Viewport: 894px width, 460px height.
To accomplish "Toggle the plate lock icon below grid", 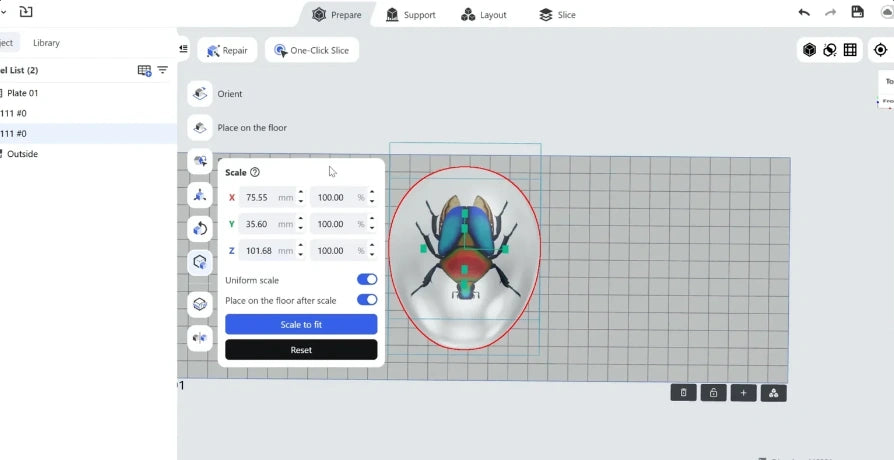I will point(713,393).
